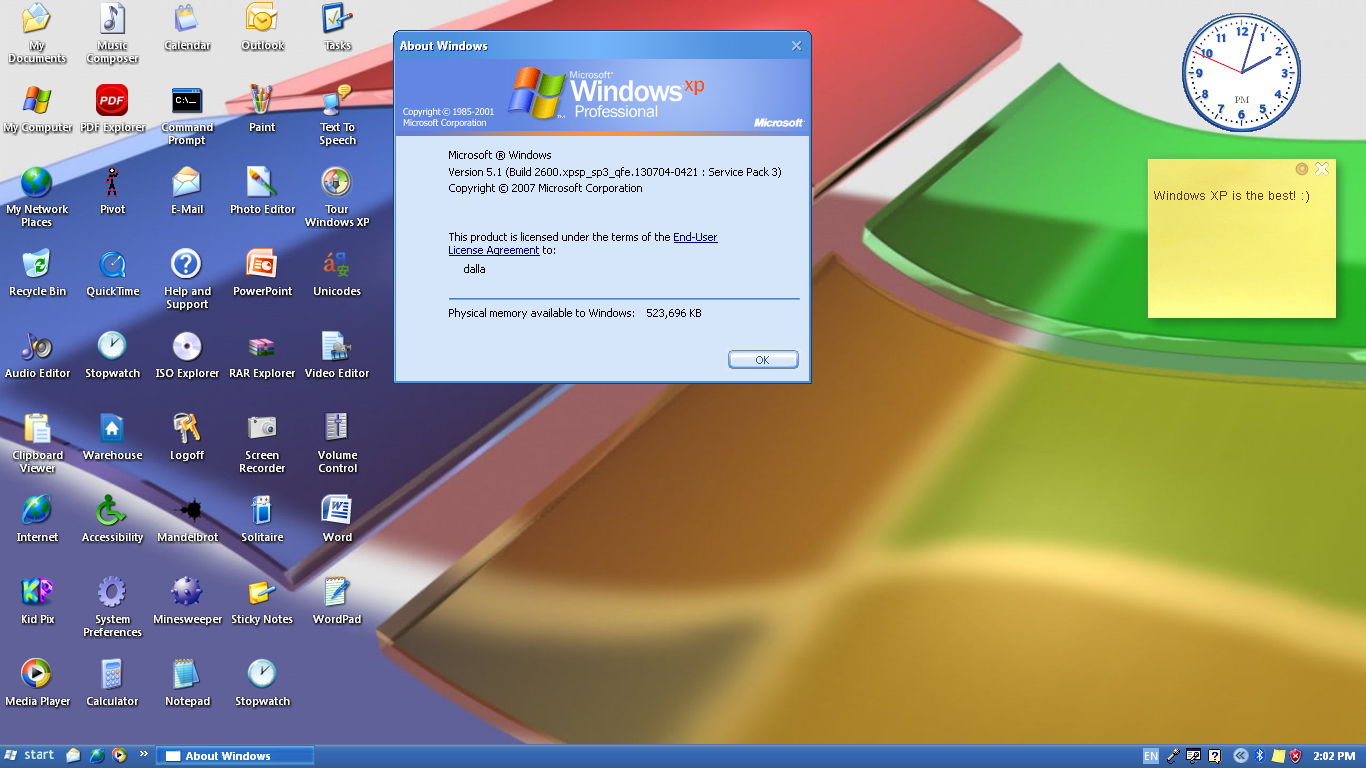Open the PowerPoint desktop icon

pos(262,273)
